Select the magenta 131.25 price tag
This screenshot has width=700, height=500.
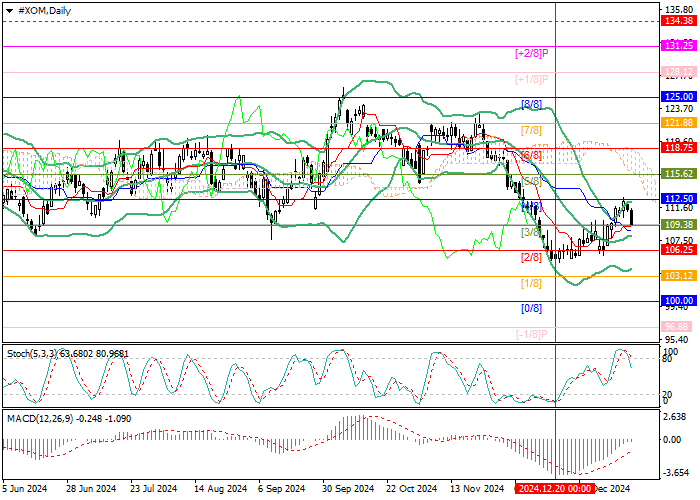click(x=679, y=46)
